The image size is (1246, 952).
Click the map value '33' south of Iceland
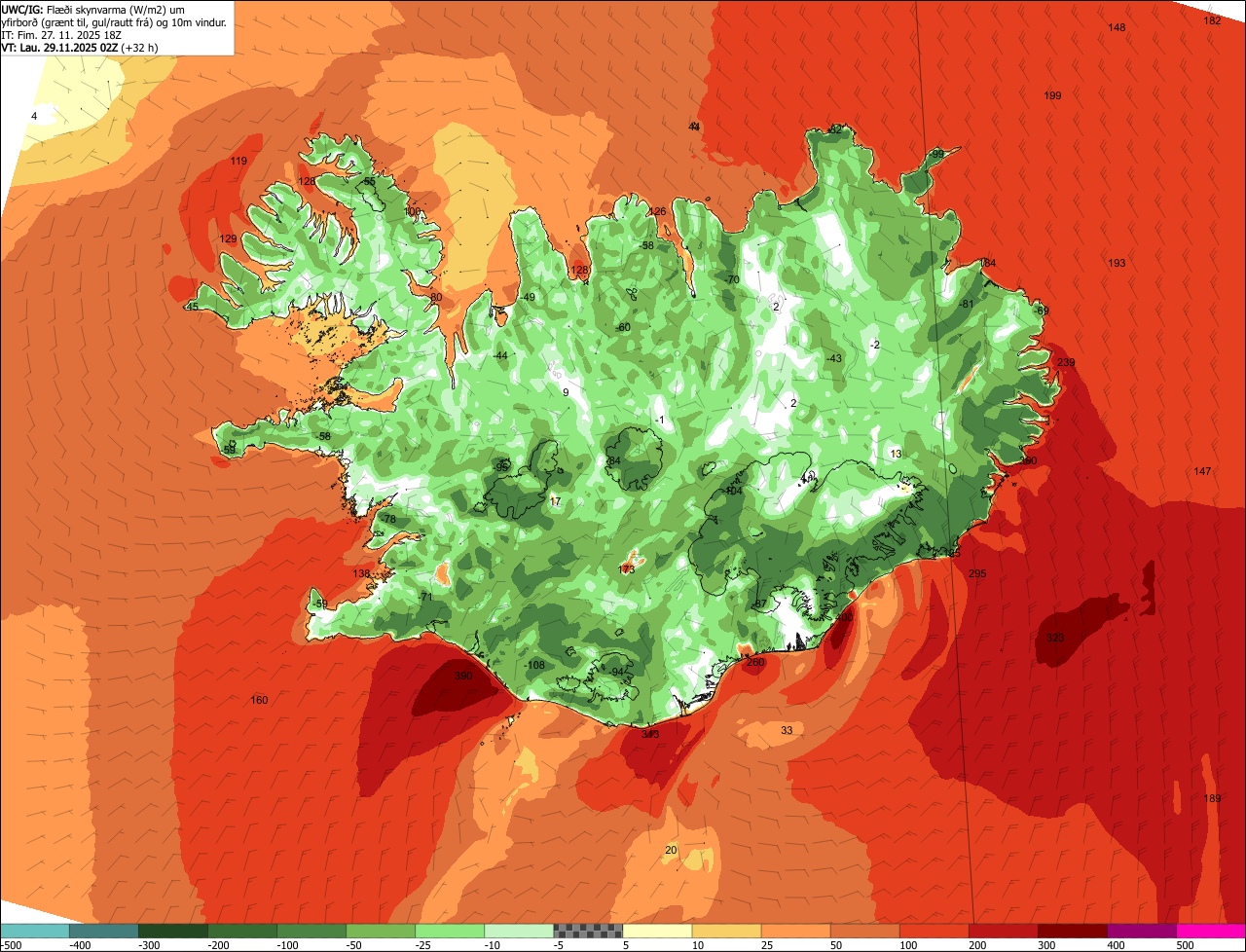tap(787, 730)
